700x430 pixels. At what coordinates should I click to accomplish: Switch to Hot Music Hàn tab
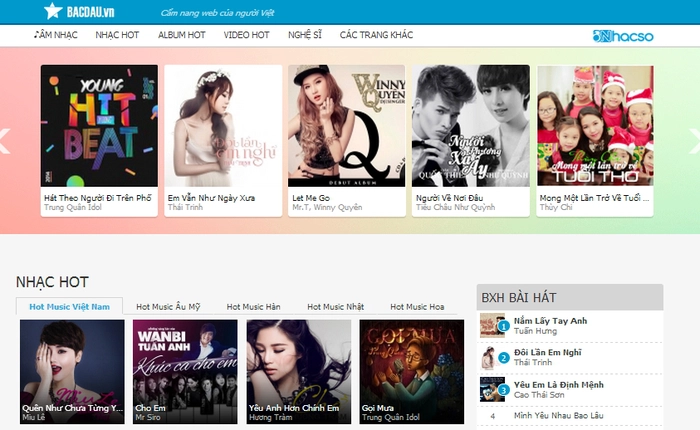(254, 307)
